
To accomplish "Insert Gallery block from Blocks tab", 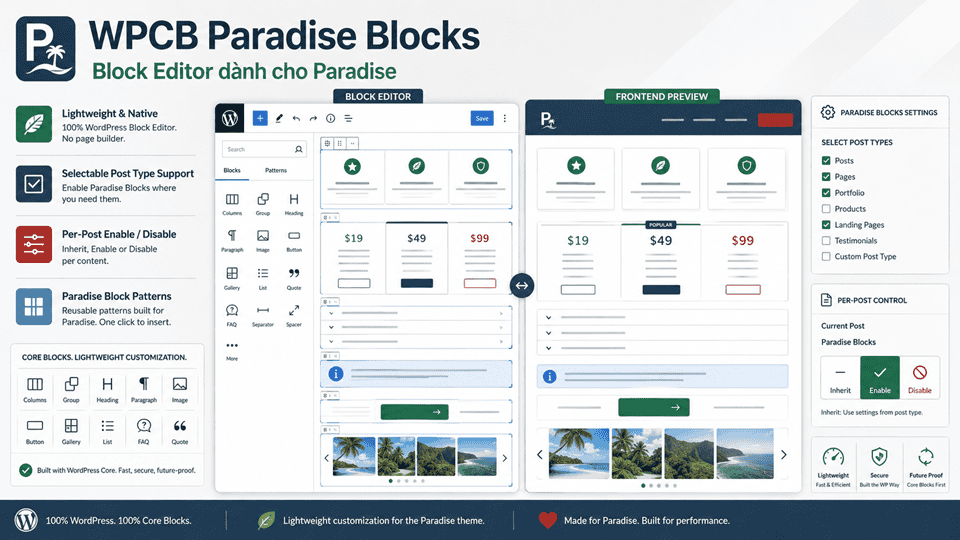I will [x=232, y=278].
